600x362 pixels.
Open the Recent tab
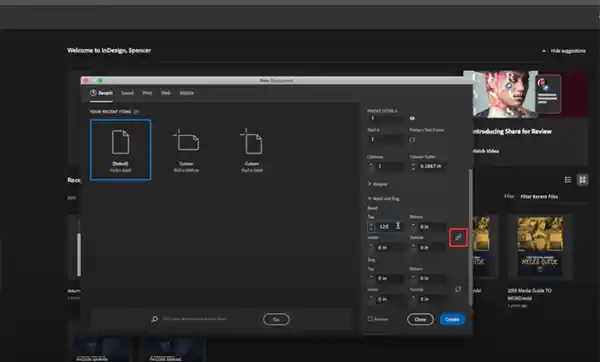pyautogui.click(x=101, y=93)
